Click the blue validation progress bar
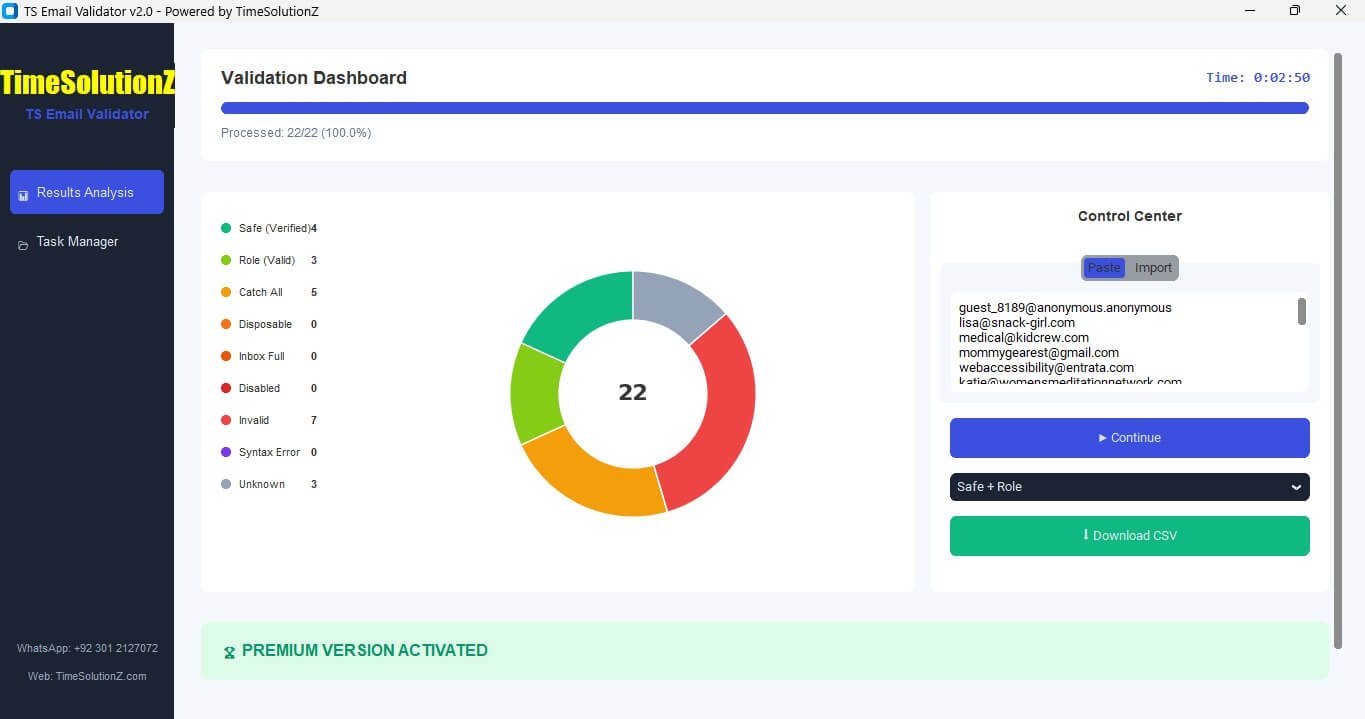Image resolution: width=1365 pixels, height=719 pixels. point(764,107)
